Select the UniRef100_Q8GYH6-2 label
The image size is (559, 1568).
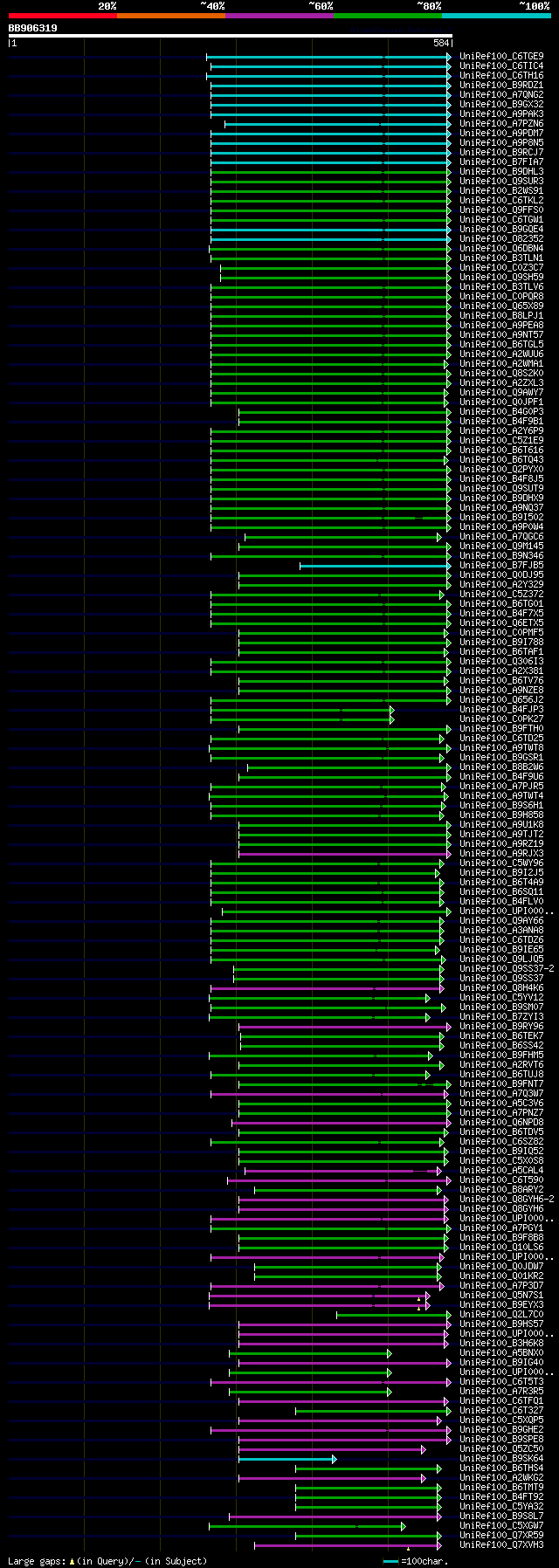click(507, 1199)
